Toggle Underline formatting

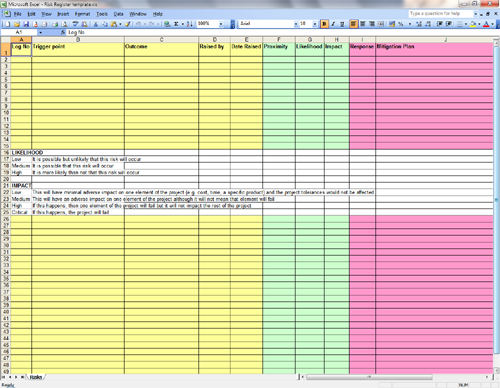(x=342, y=24)
